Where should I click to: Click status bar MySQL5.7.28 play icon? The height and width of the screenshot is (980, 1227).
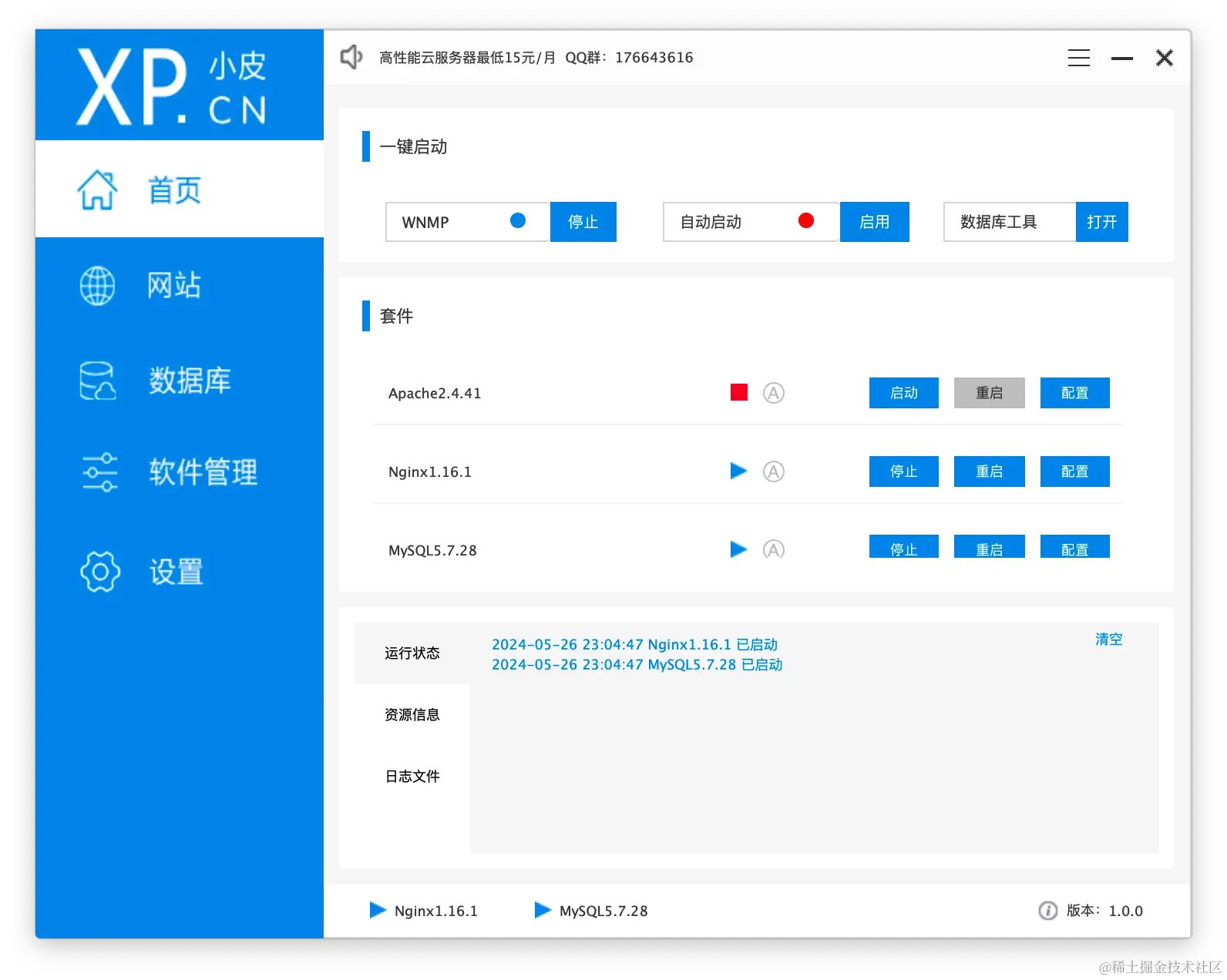pyautogui.click(x=543, y=910)
